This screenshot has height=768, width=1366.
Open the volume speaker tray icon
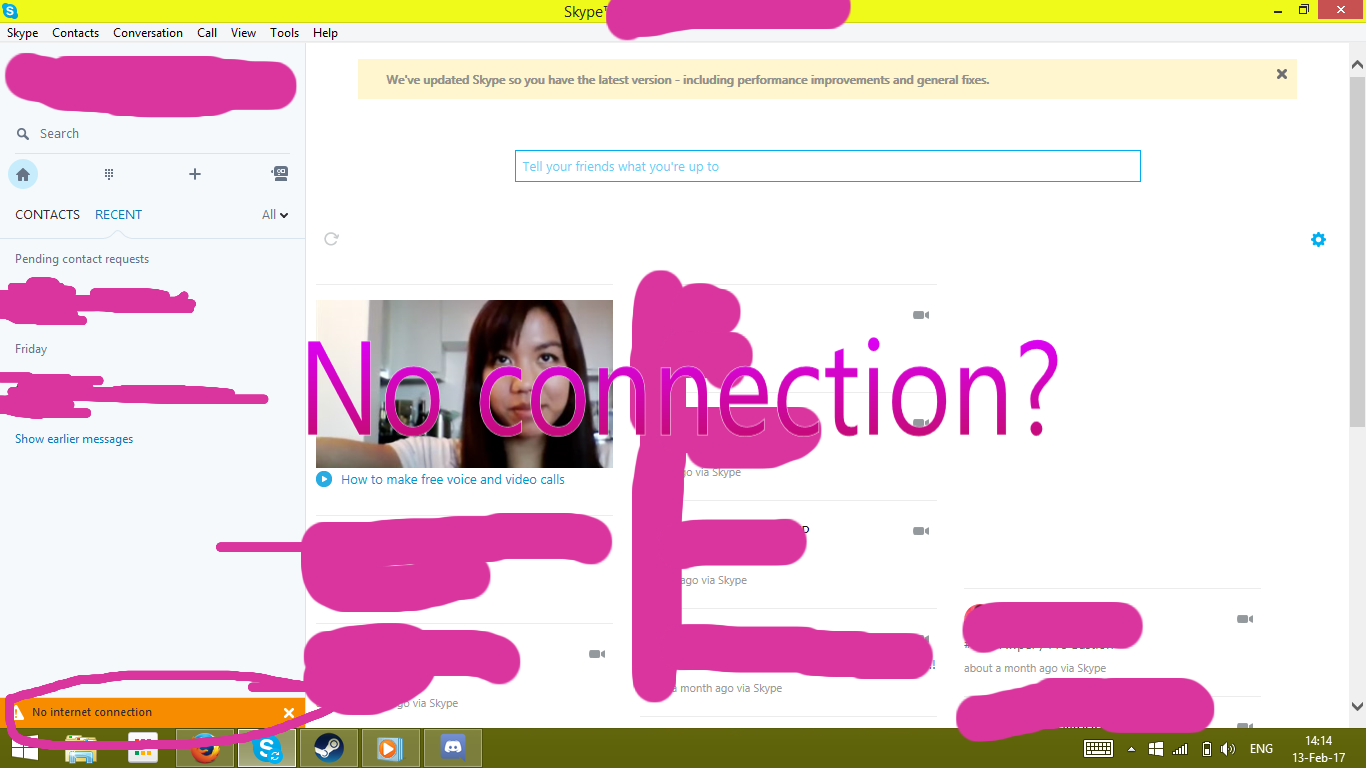(x=1229, y=748)
